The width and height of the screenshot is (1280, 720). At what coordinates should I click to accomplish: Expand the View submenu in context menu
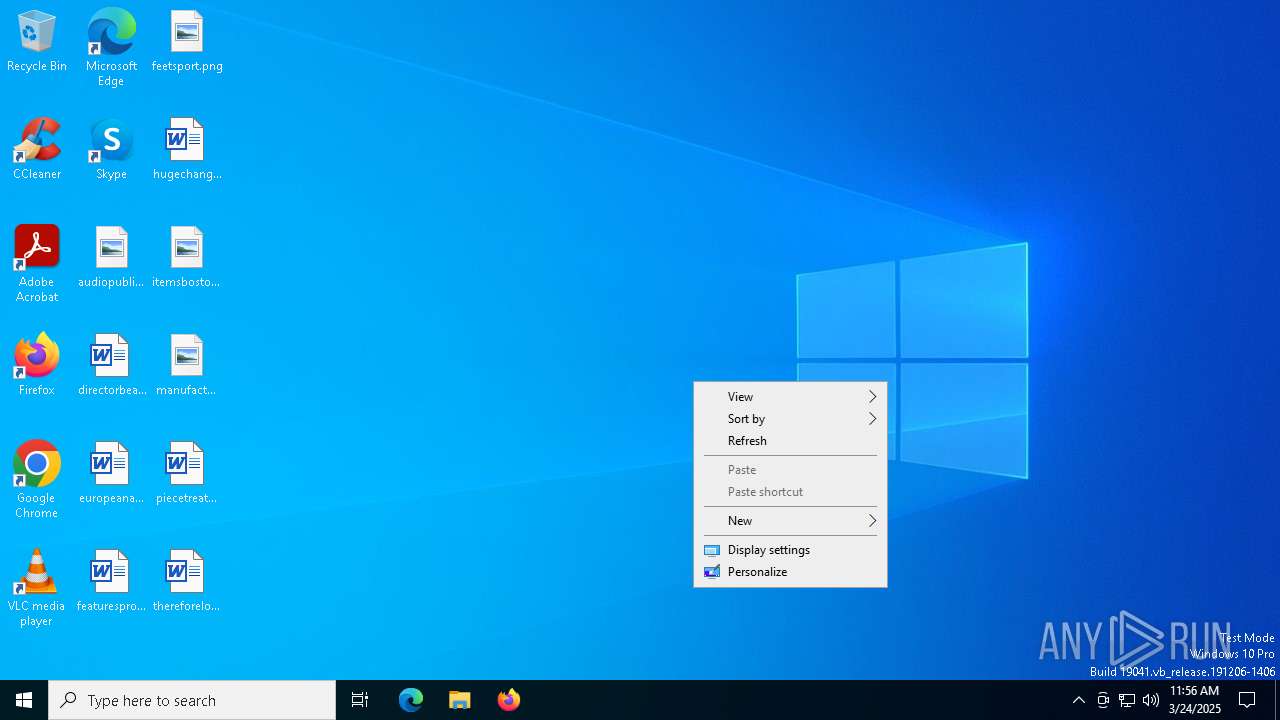coord(790,397)
